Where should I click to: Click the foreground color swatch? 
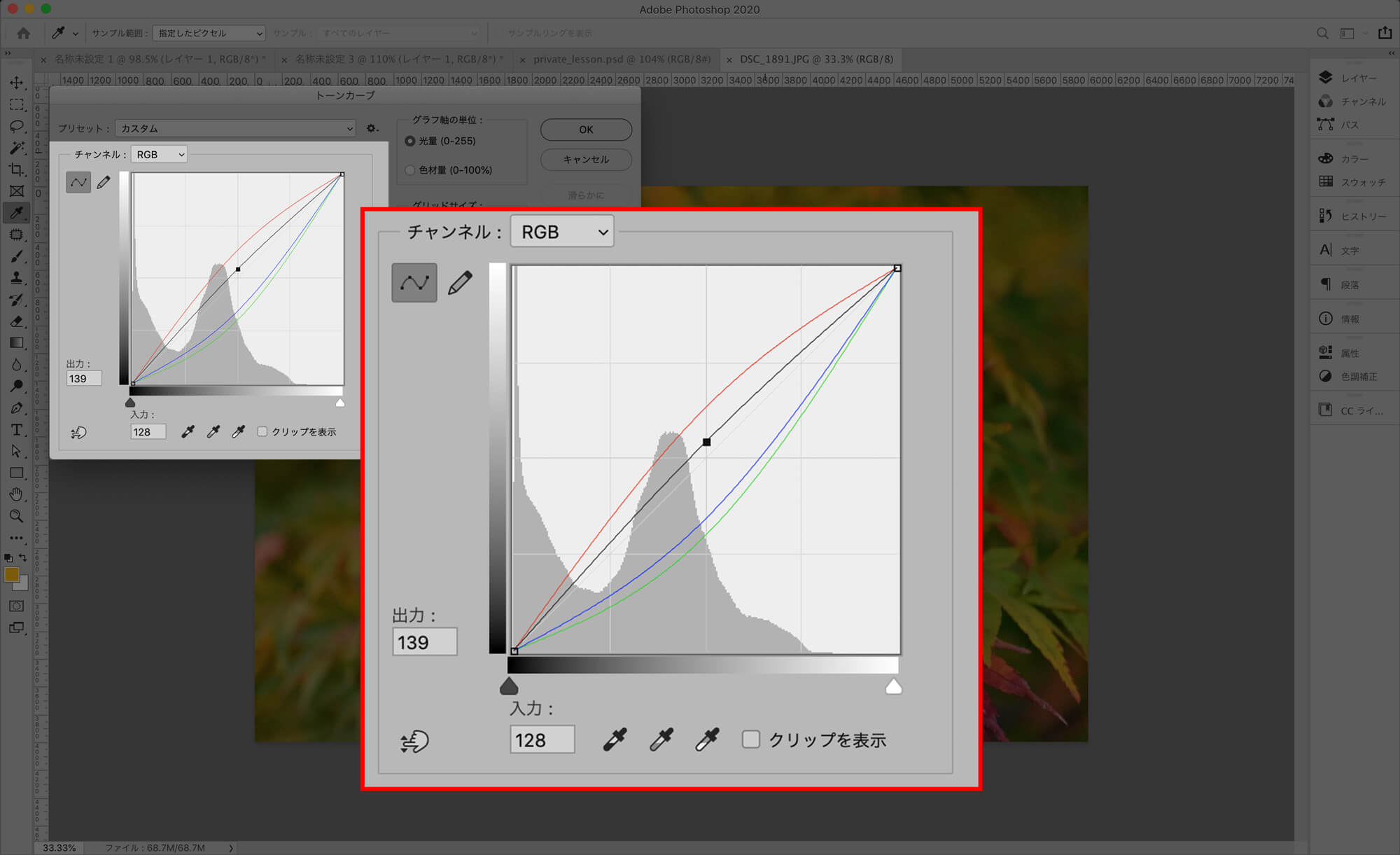pyautogui.click(x=11, y=574)
